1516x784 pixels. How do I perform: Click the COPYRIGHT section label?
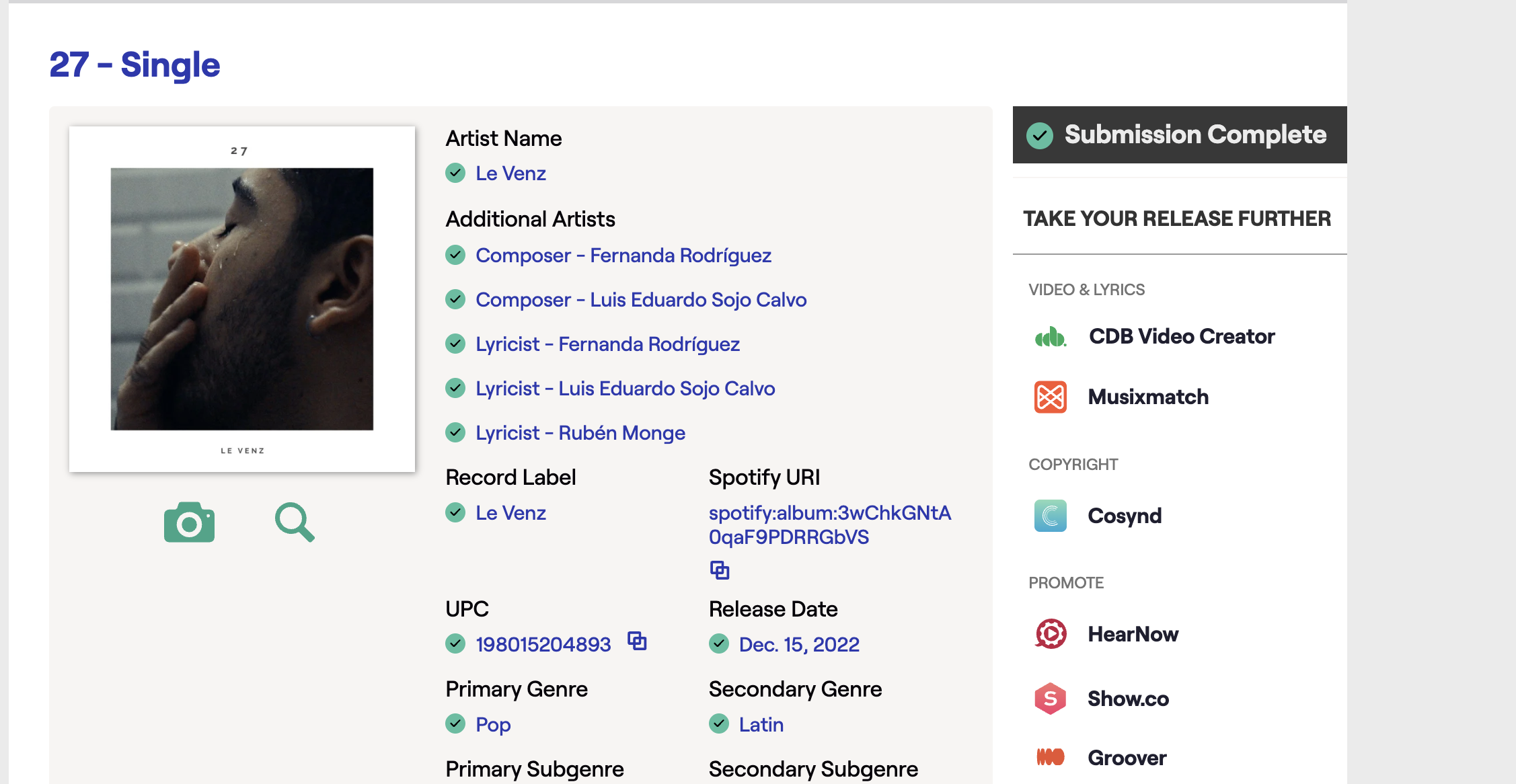click(x=1073, y=465)
